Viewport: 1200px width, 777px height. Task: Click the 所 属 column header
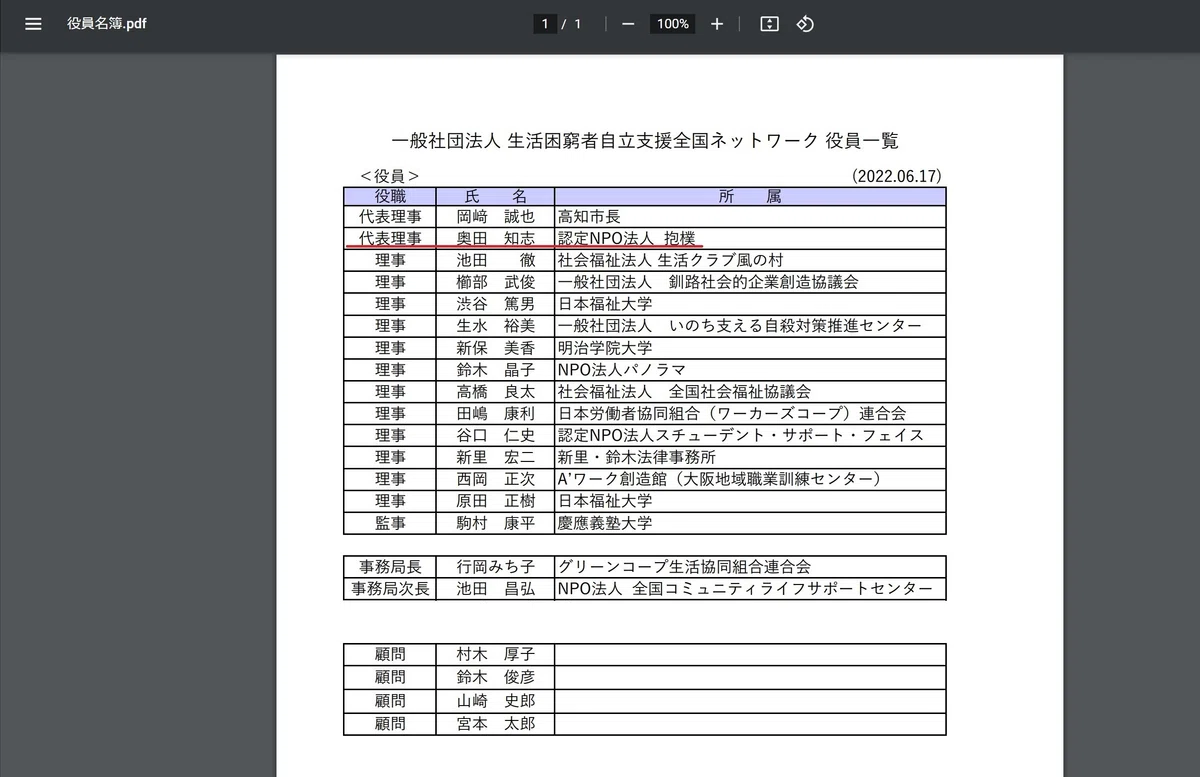[x=750, y=196]
